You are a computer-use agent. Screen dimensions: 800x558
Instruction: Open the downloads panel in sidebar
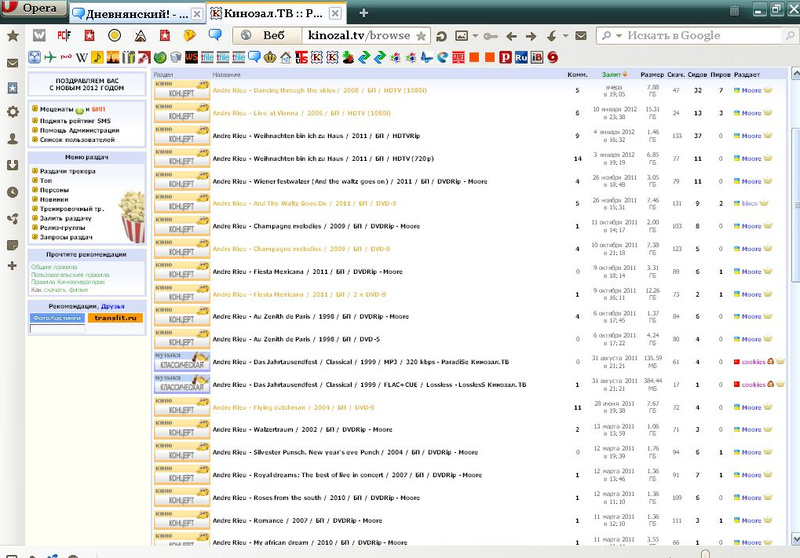click(12, 165)
